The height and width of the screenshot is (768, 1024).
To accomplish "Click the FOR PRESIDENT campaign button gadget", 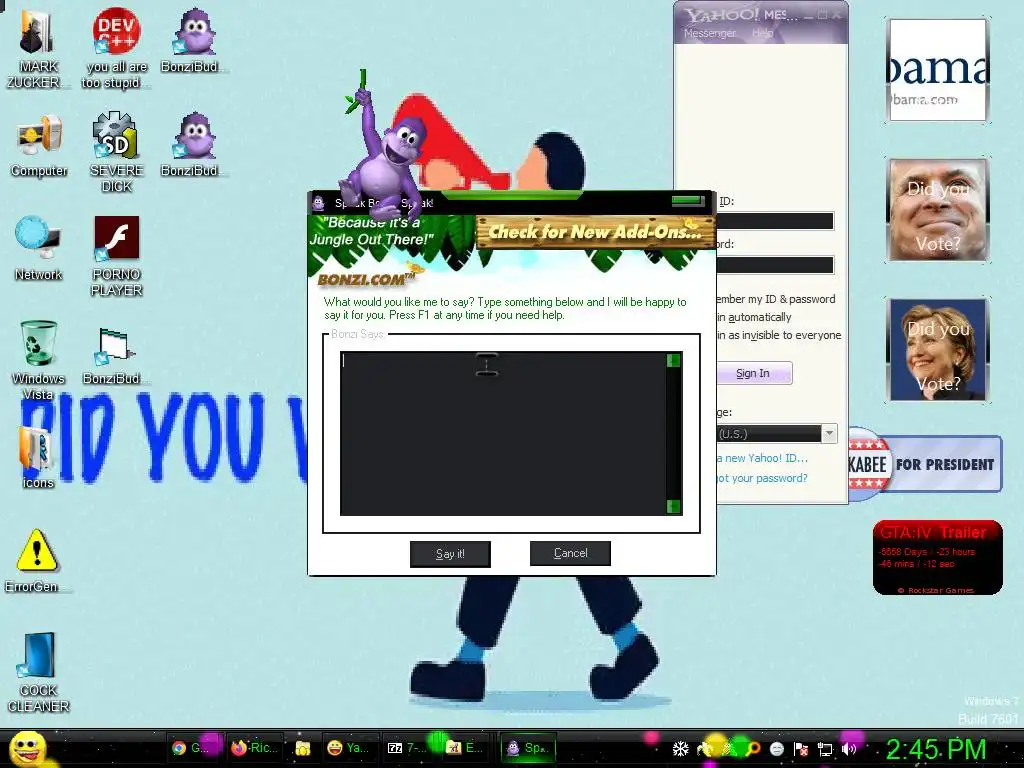I will point(925,464).
